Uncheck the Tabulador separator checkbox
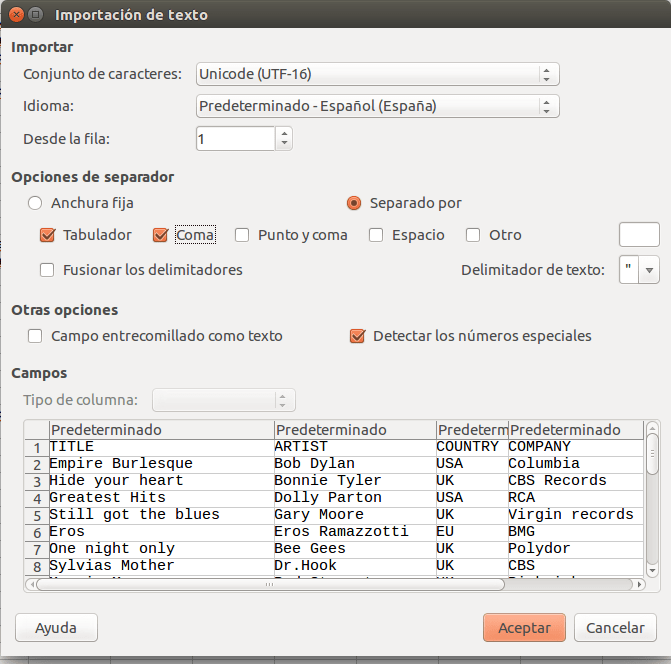The image size is (671, 664). 47,235
